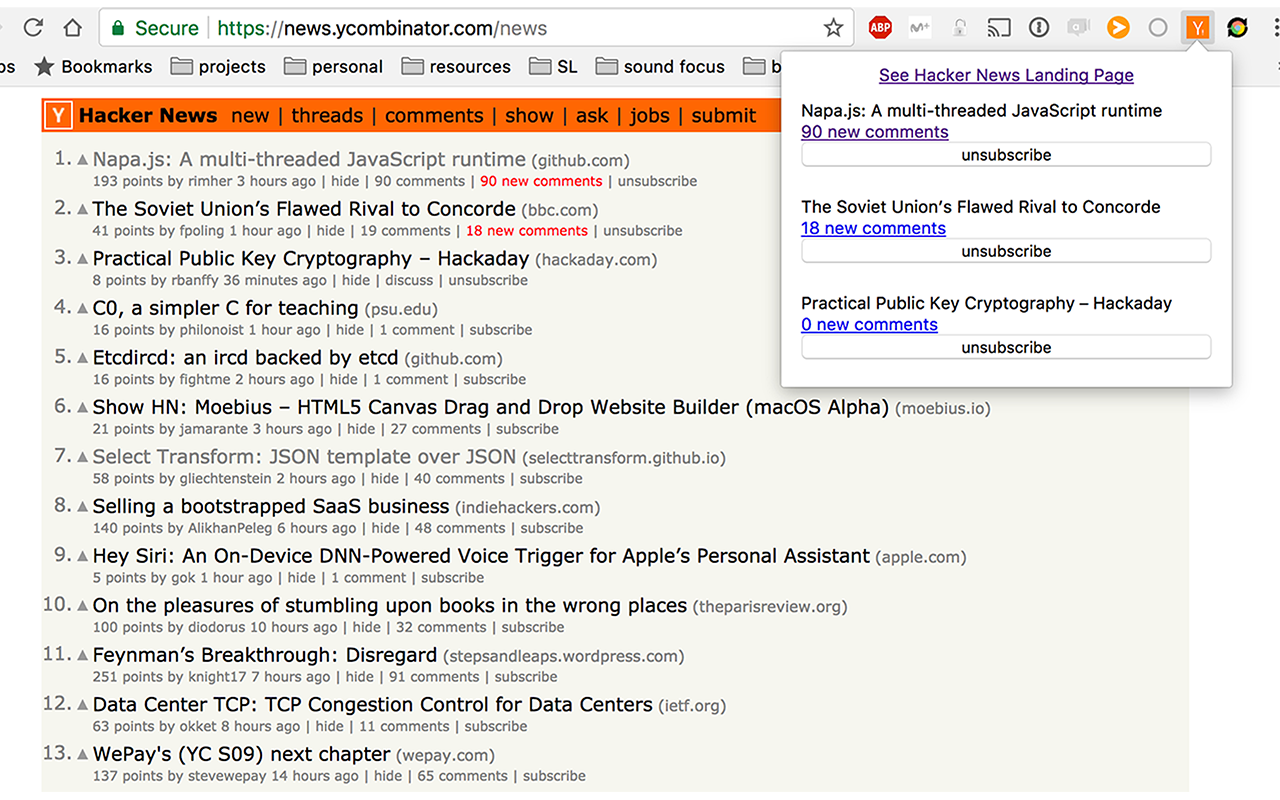Open '18 new comments' link in popup
This screenshot has width=1280, height=800.
pyautogui.click(x=873, y=228)
